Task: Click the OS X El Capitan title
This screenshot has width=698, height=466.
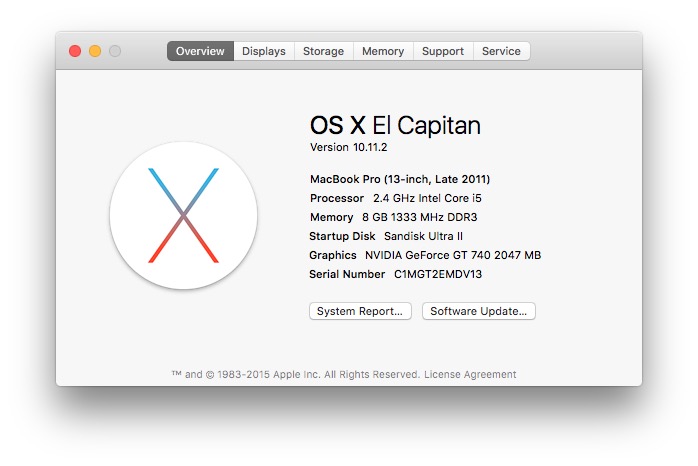Action: pyautogui.click(x=395, y=126)
